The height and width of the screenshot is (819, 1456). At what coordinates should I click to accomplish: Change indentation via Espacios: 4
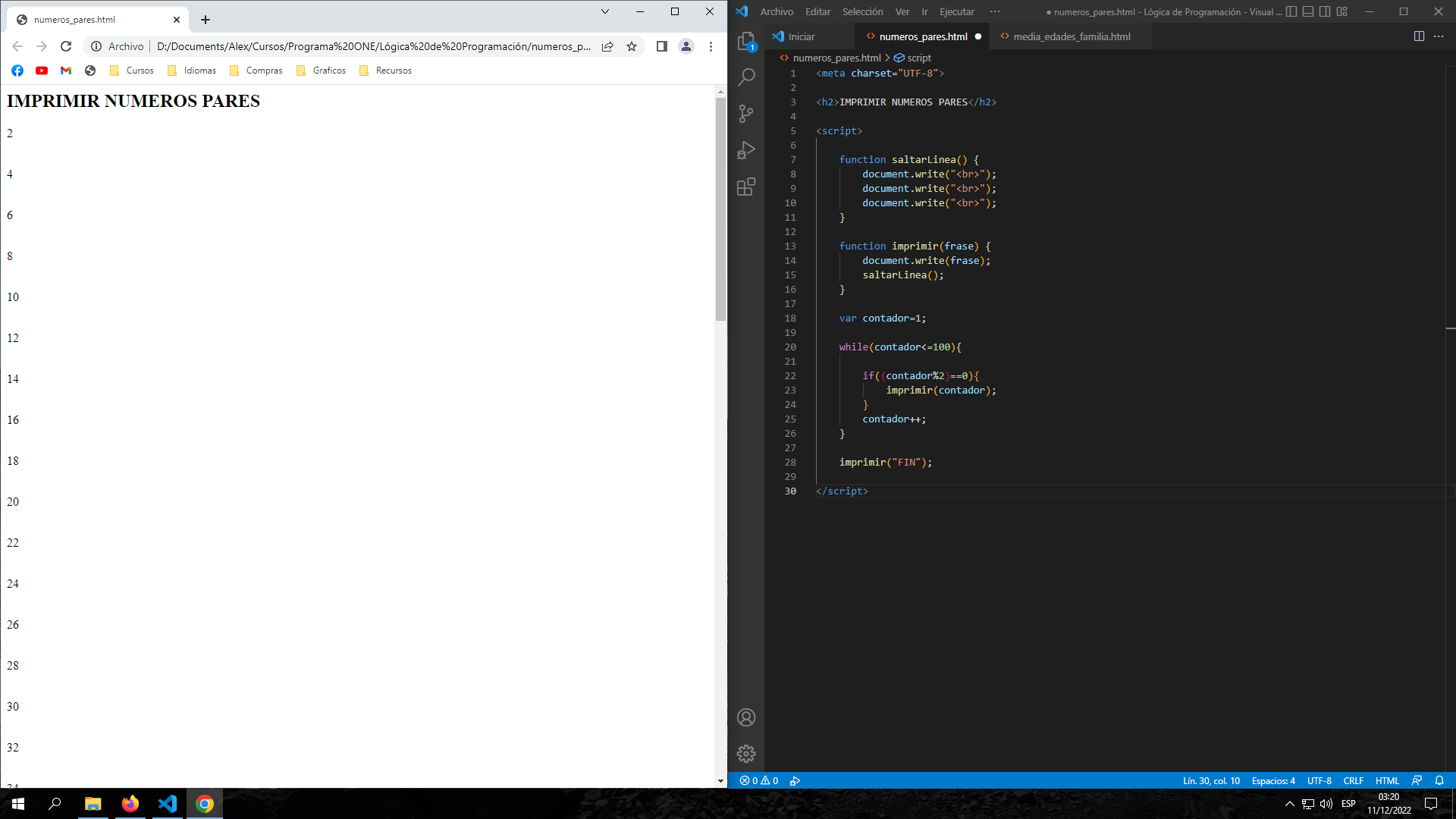tap(1273, 780)
